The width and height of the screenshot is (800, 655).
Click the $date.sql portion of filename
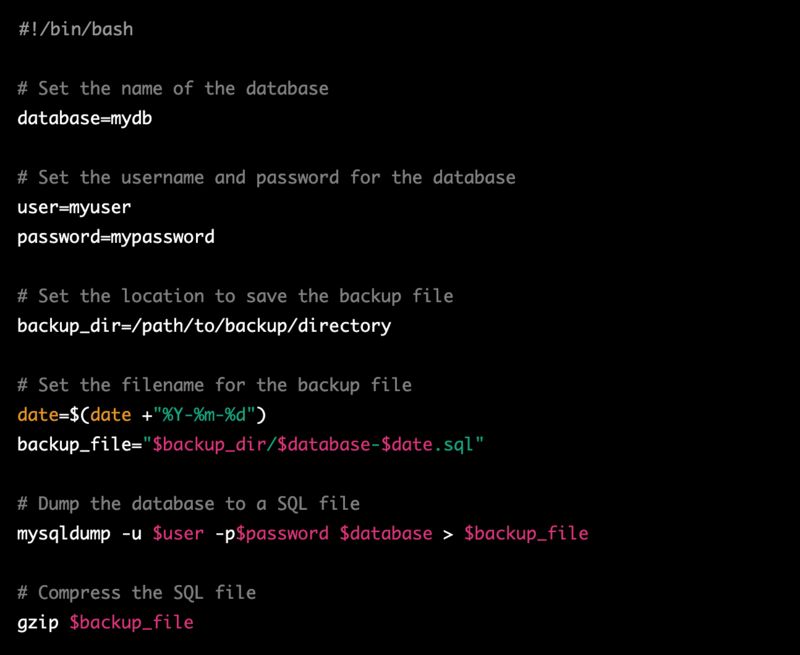pos(427,444)
